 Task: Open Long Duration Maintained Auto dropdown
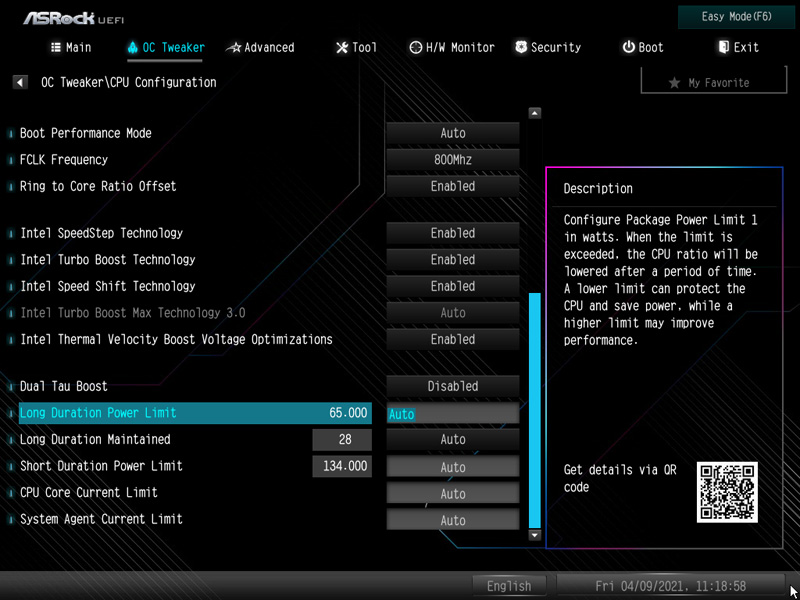453,439
